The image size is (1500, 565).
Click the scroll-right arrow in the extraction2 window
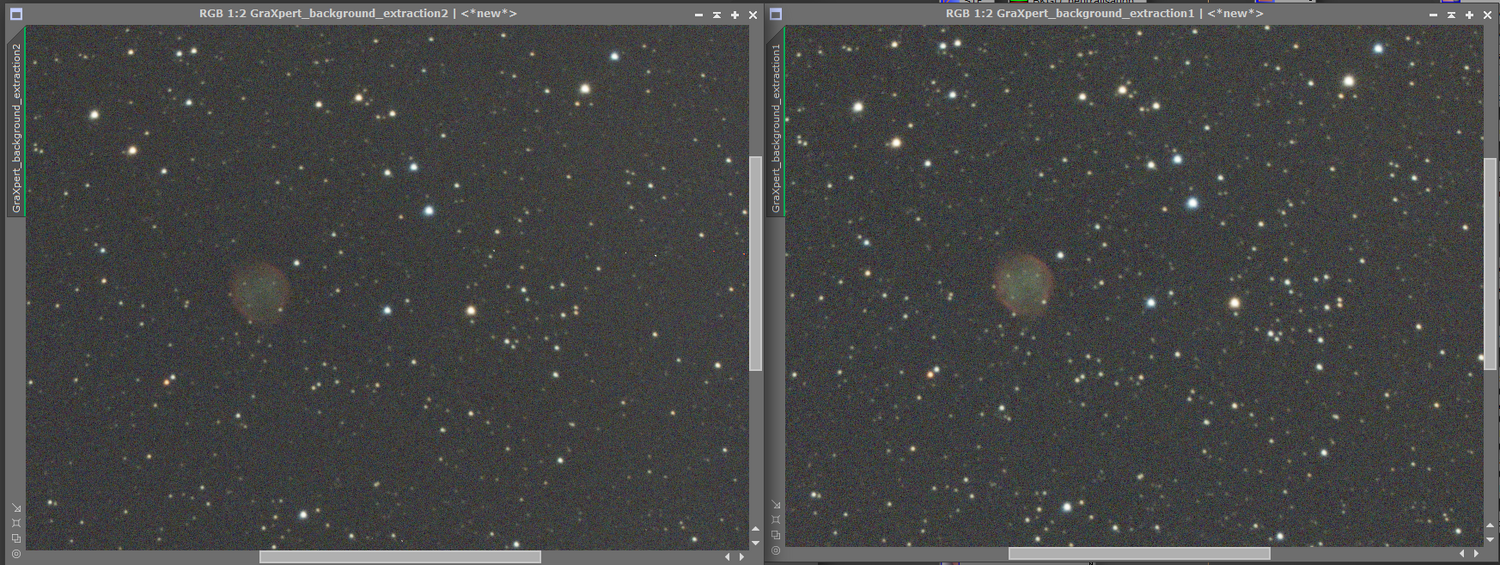click(x=741, y=557)
